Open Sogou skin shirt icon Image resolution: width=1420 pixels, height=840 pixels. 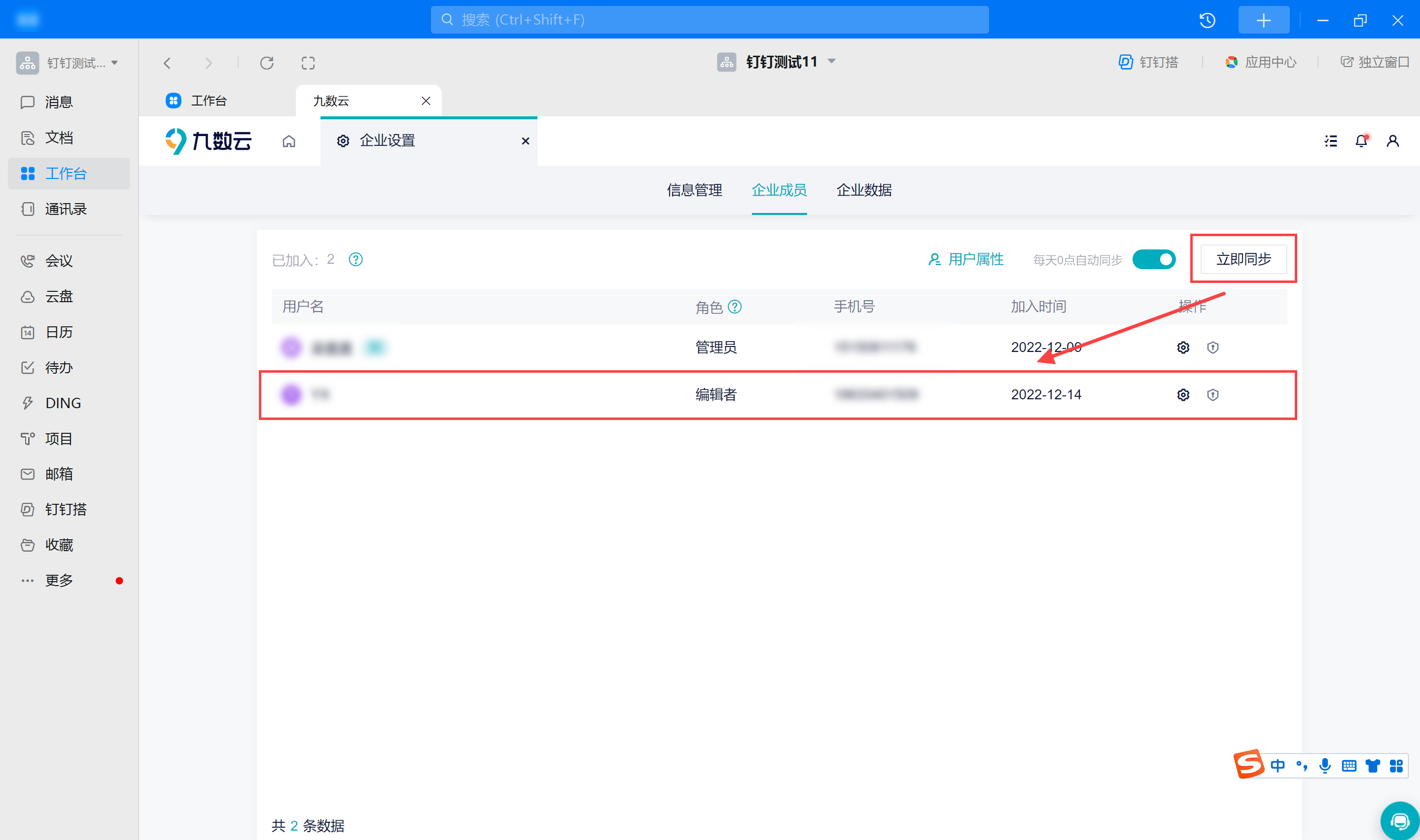coord(1373,766)
